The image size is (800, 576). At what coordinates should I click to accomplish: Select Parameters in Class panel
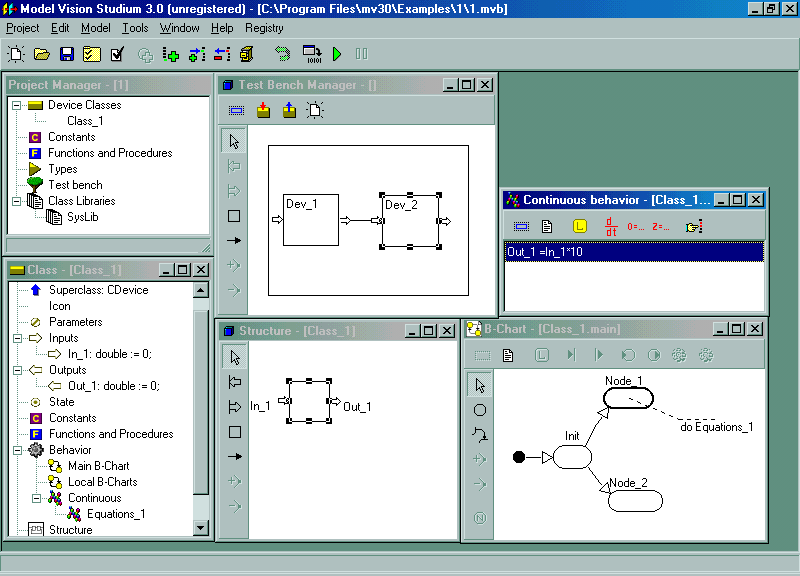(76, 322)
